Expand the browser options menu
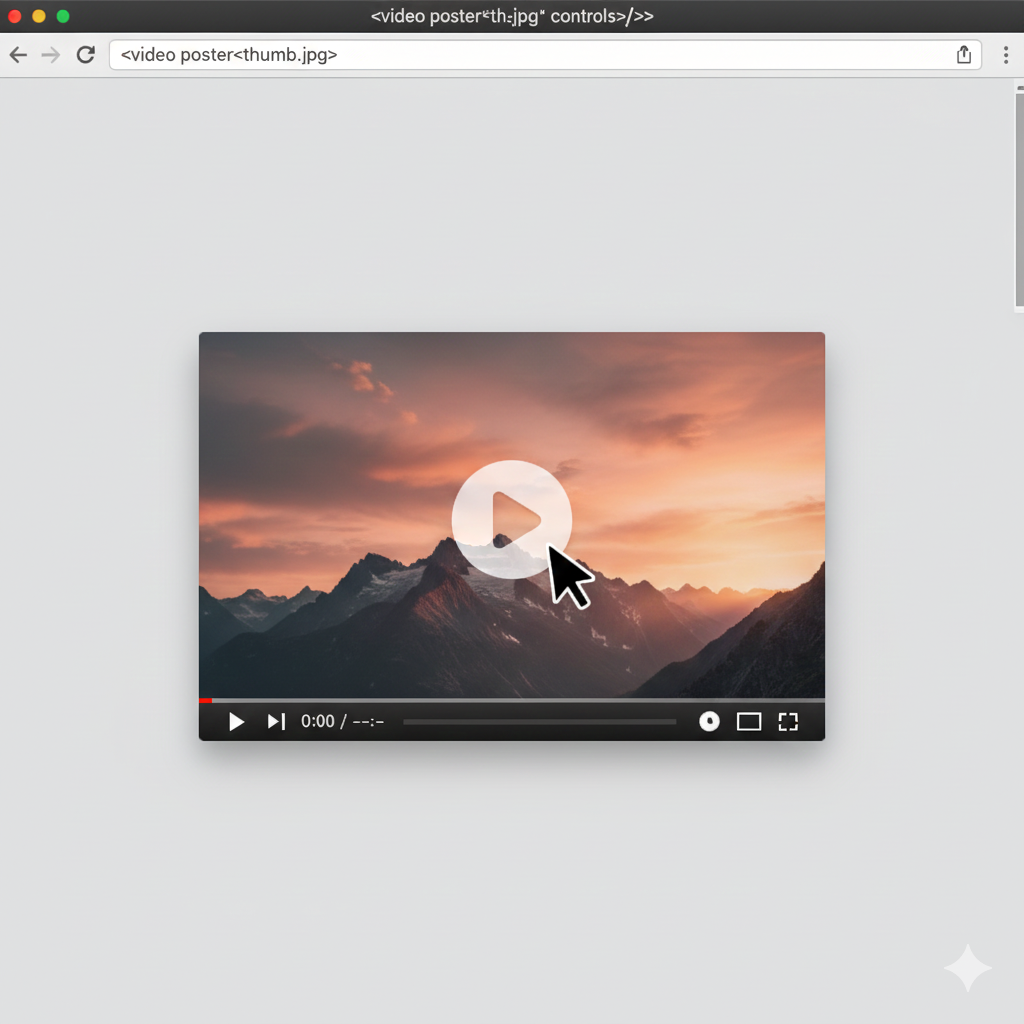Viewport: 1024px width, 1024px height. [x=1006, y=55]
